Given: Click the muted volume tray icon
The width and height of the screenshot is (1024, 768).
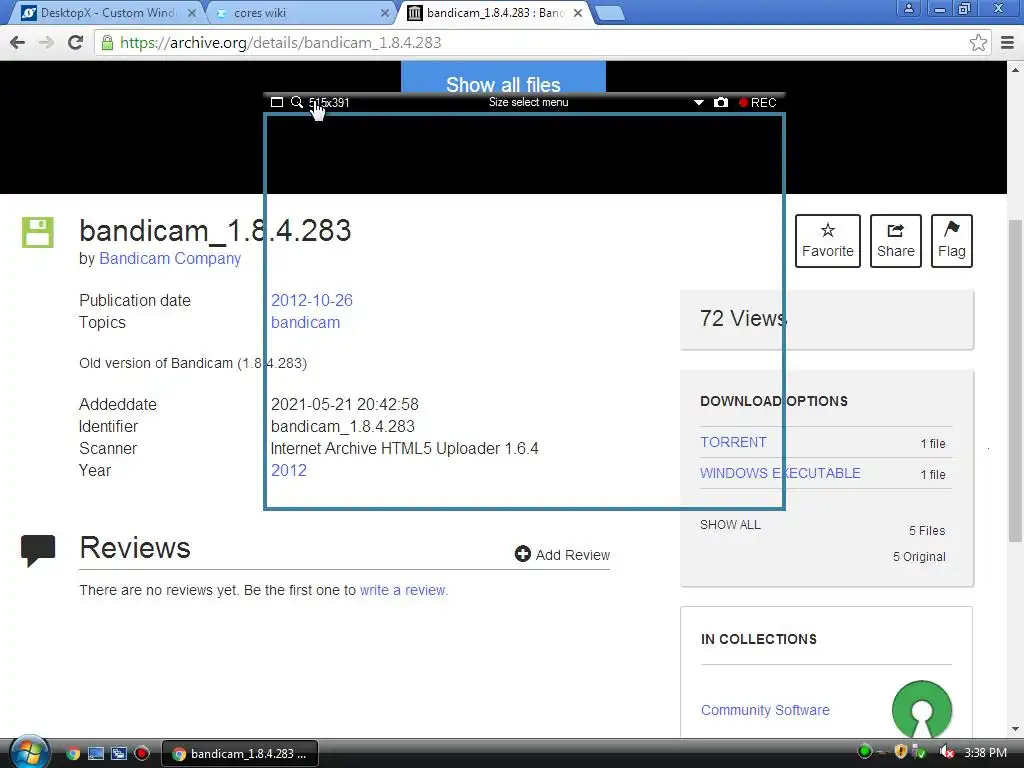Looking at the screenshot, I should 946,752.
